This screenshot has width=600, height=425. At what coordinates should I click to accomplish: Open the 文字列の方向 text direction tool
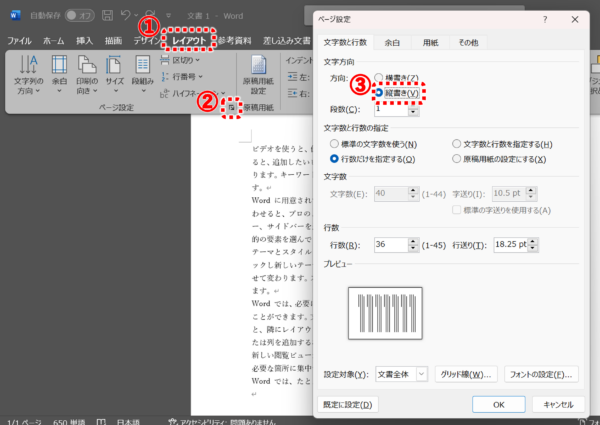click(29, 71)
